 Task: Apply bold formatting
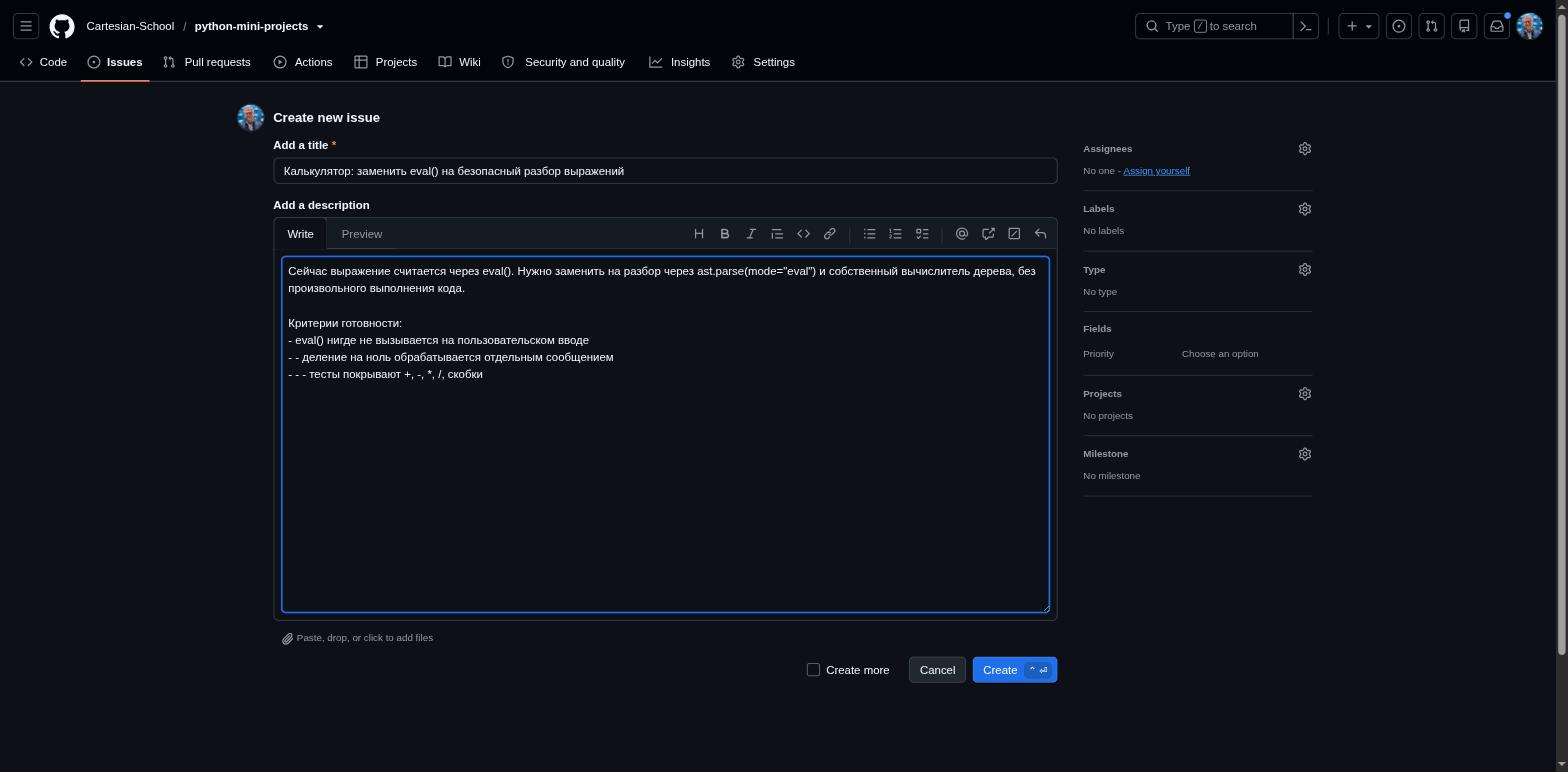click(725, 234)
